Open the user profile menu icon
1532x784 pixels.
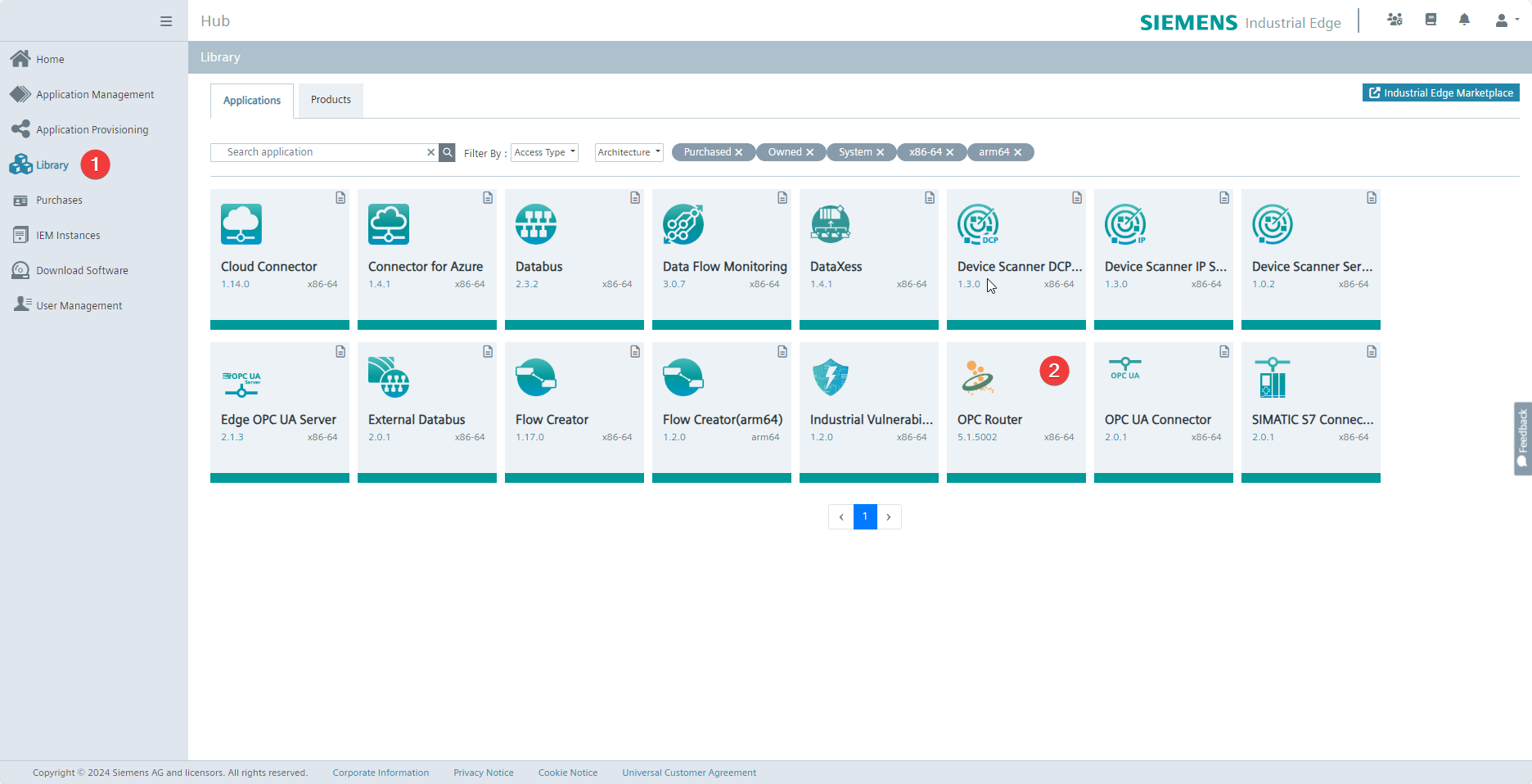pyautogui.click(x=1503, y=20)
